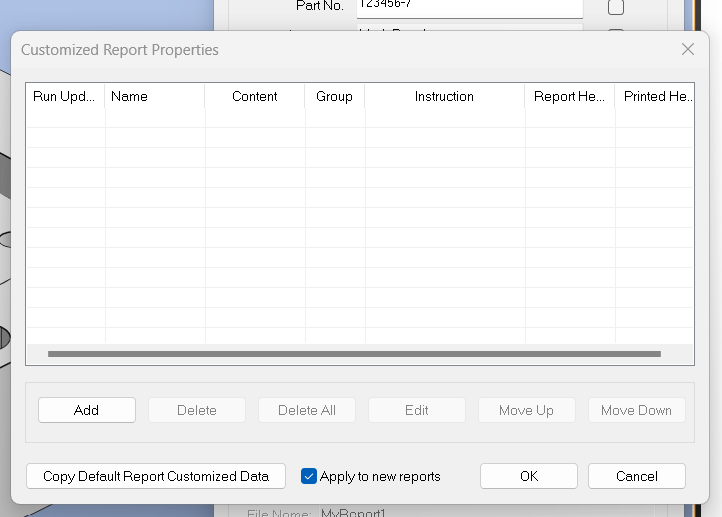
Task: Toggle checkbox next to Part No. field
Action: pyautogui.click(x=616, y=7)
